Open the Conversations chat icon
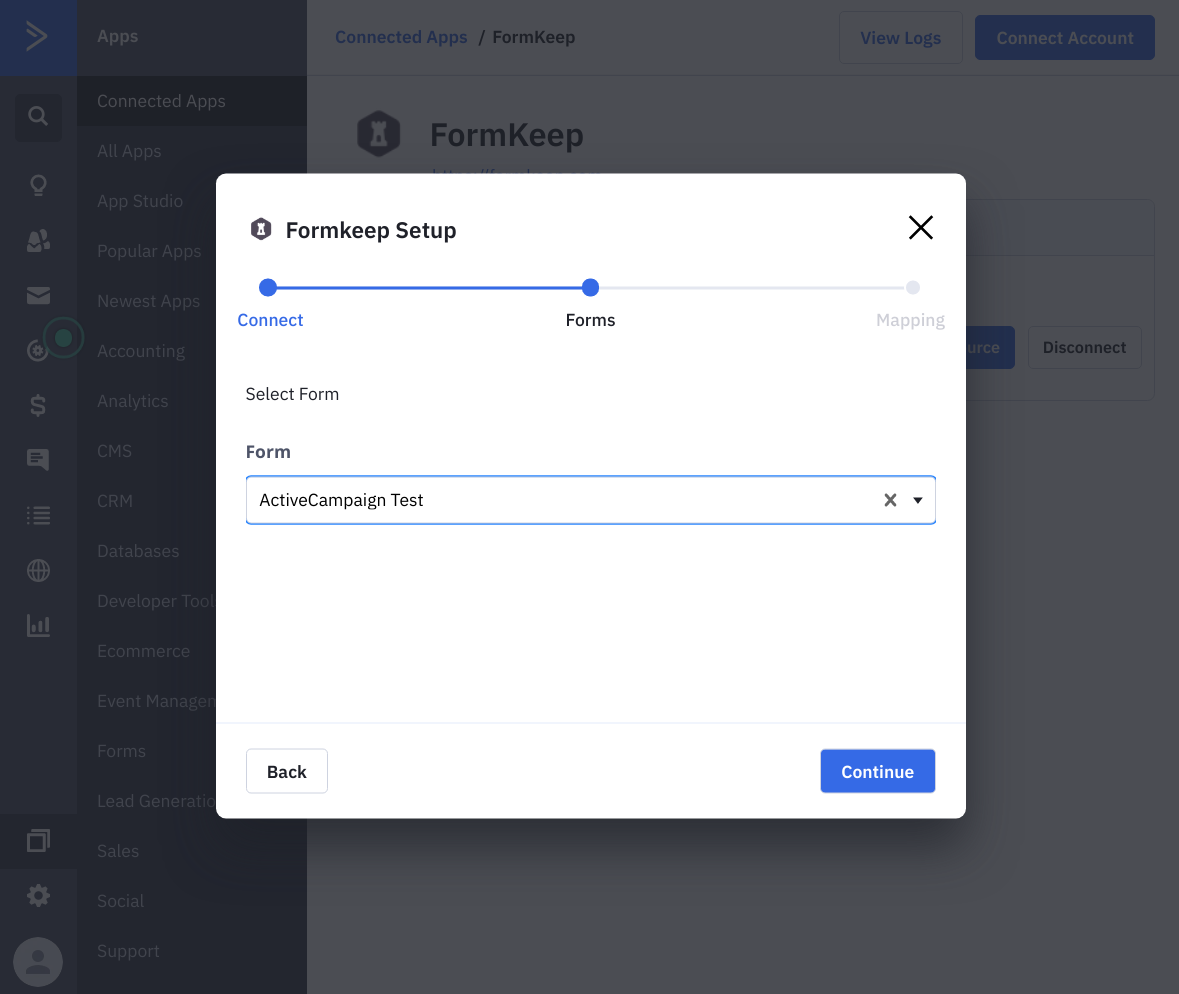This screenshot has width=1179, height=994. [38, 459]
